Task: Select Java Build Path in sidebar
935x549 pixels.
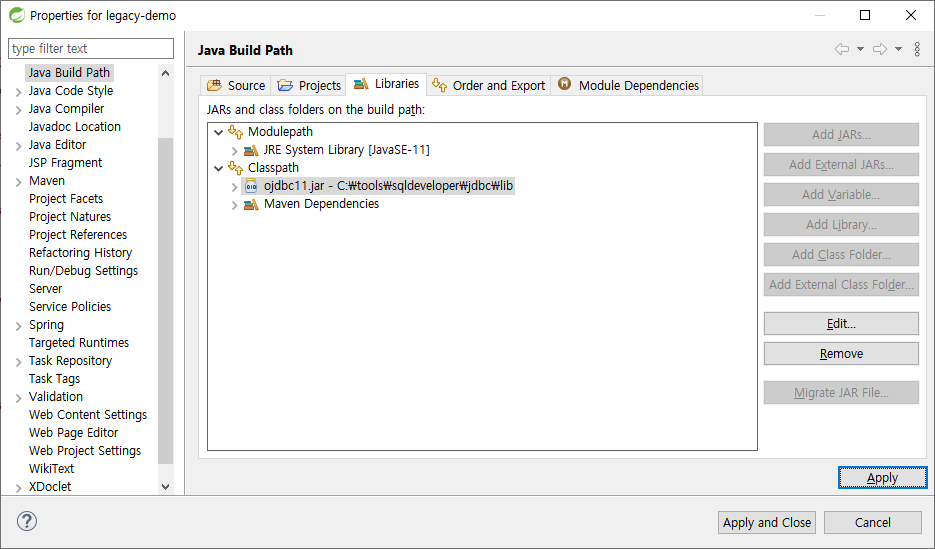Action: (69, 73)
